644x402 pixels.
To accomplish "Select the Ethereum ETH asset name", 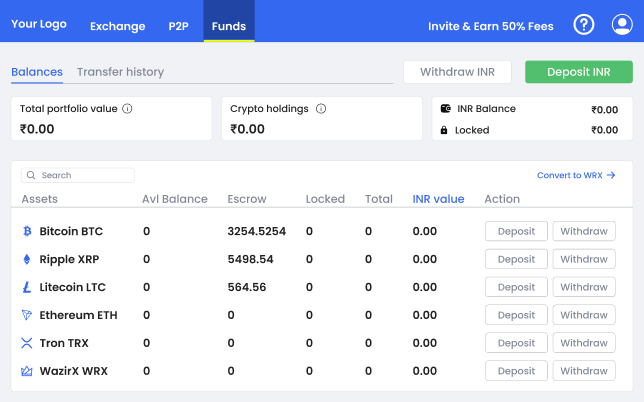I will tap(78, 315).
